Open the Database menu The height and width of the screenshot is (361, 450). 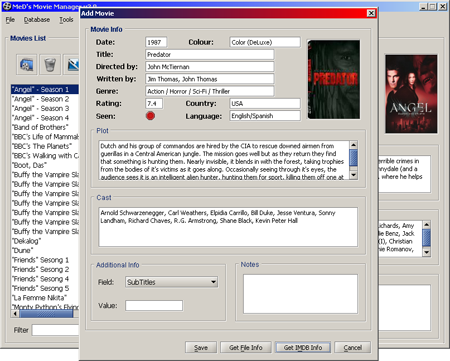tap(37, 20)
